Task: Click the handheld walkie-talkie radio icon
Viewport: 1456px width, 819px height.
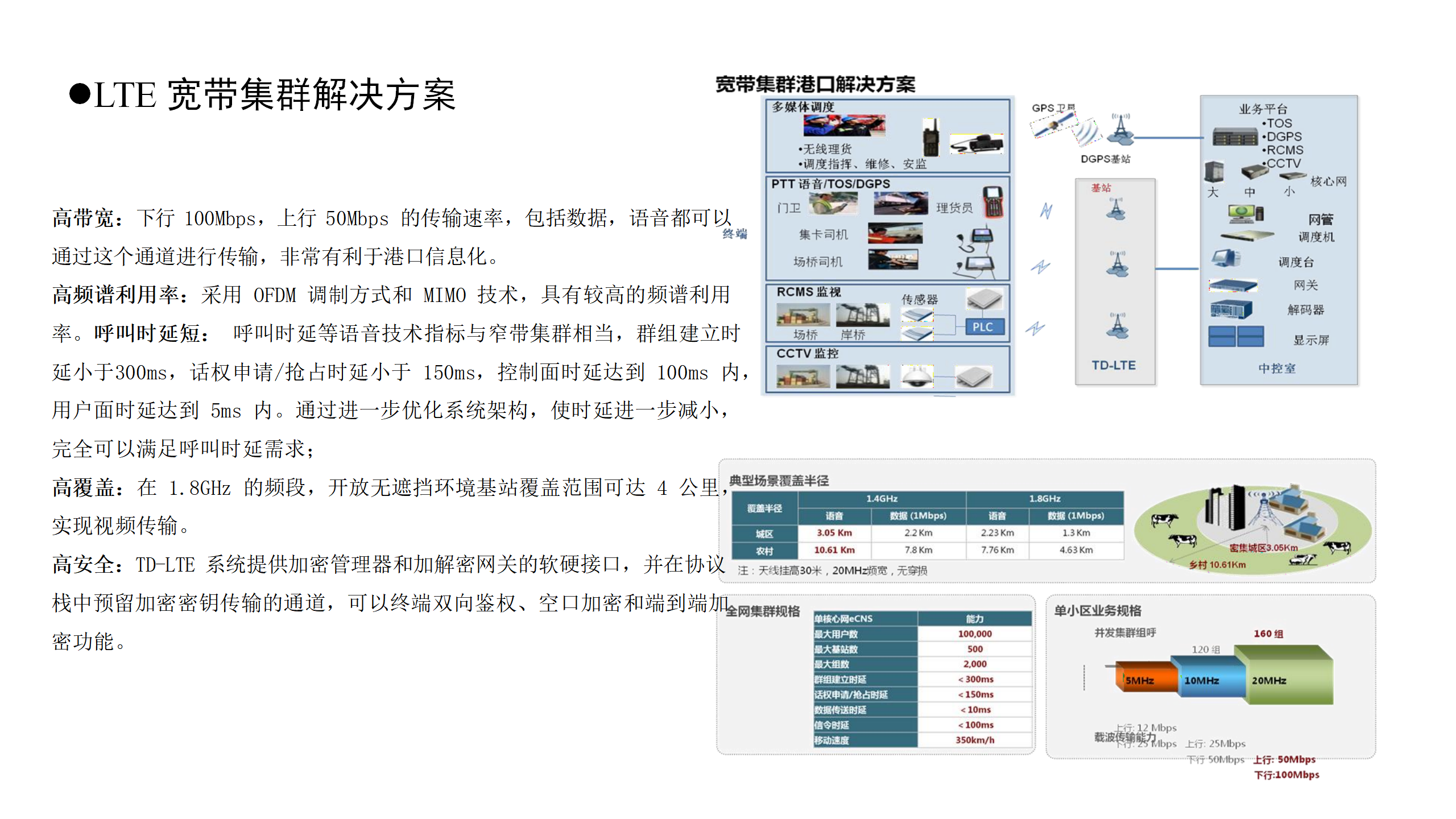Action: [x=930, y=137]
